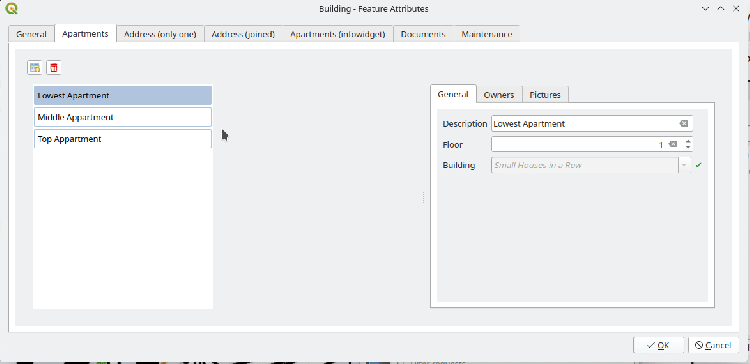Open the General tab of Building attributes
This screenshot has width=750, height=364.
31,34
